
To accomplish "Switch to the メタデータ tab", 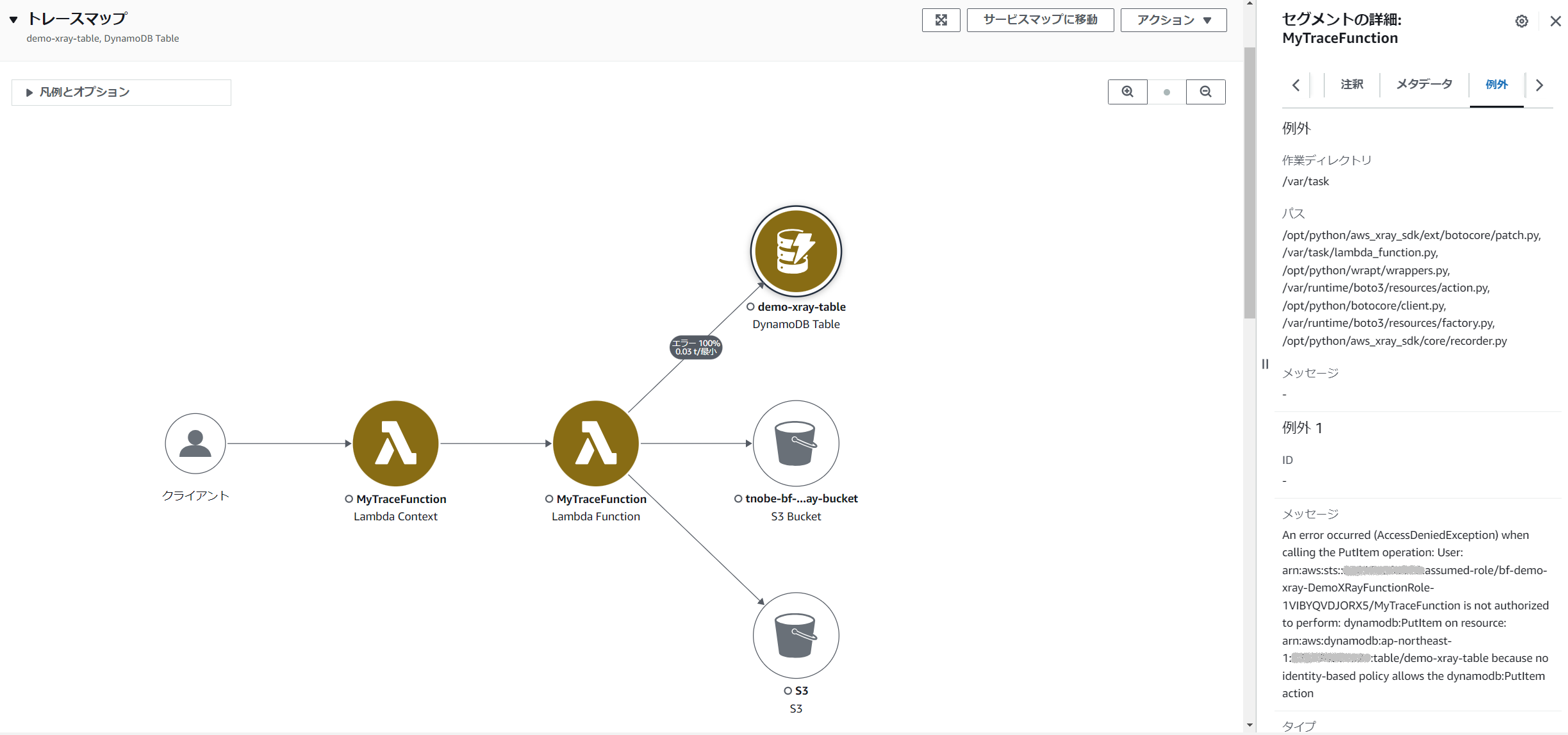I will click(1424, 84).
